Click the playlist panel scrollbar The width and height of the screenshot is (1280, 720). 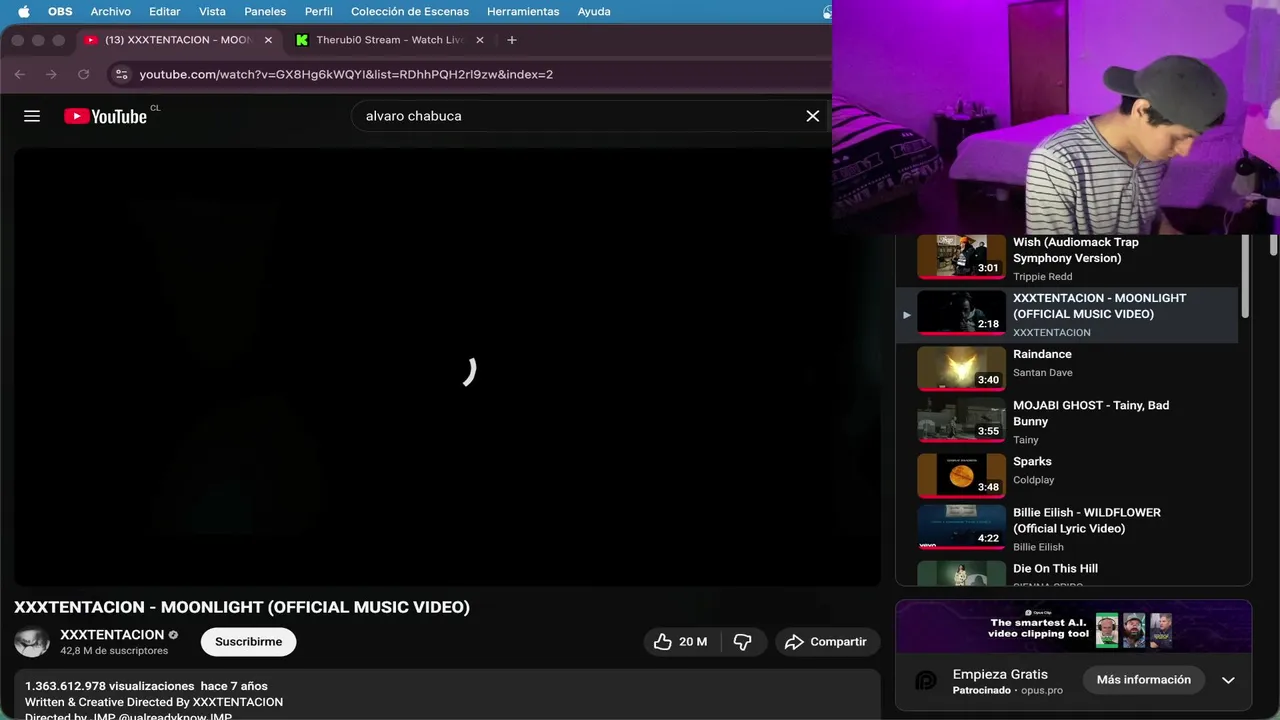point(1245,278)
